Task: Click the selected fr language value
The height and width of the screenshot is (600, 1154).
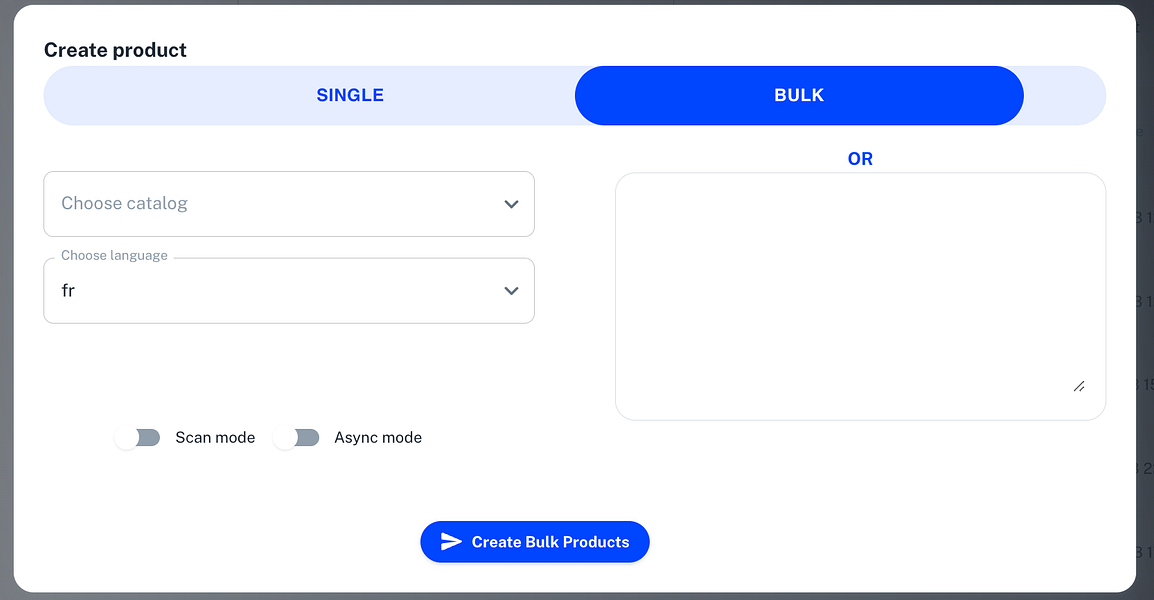Action: tap(68, 291)
